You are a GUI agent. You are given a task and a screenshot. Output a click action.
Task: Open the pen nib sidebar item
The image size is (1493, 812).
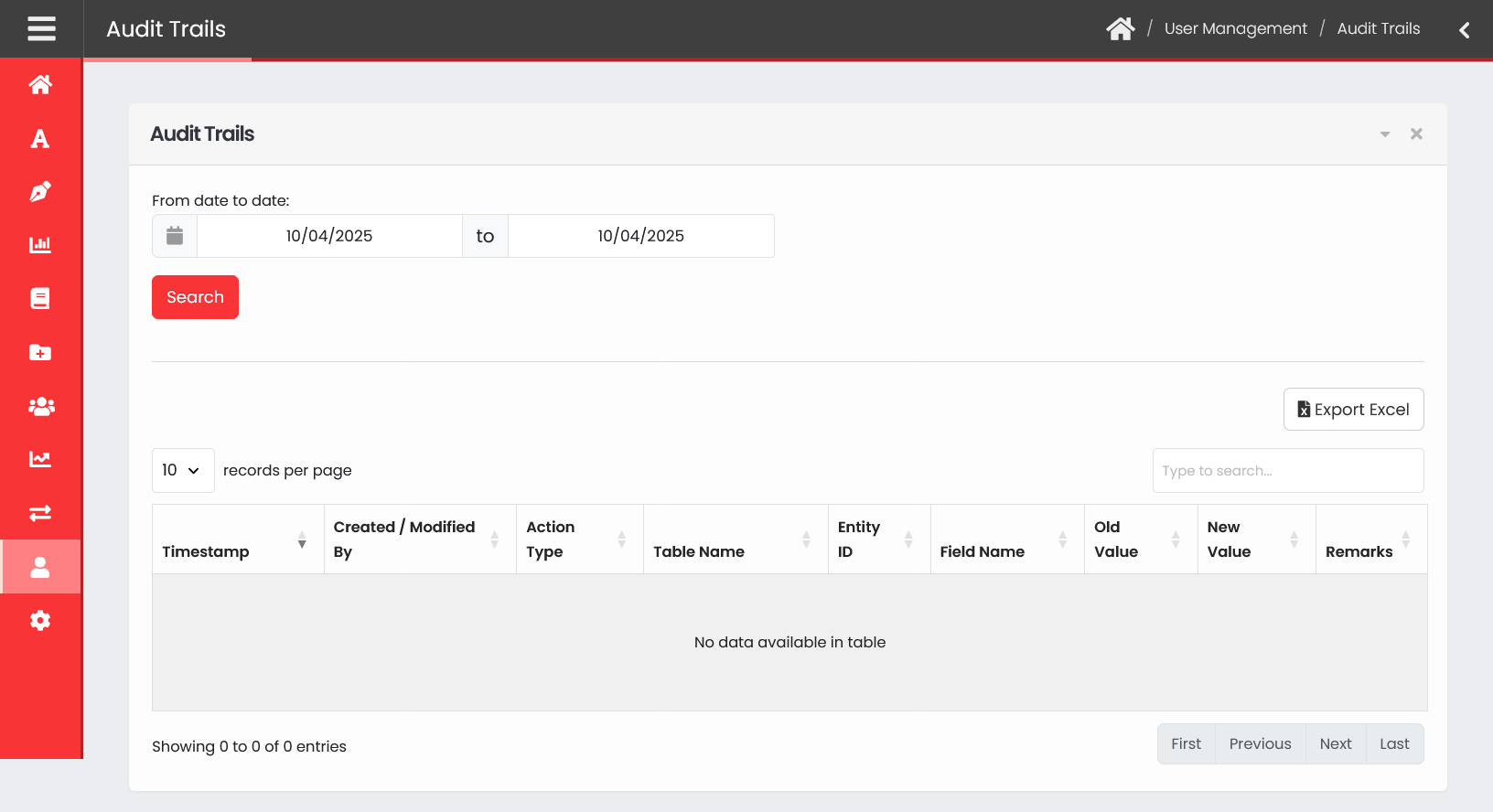[x=40, y=192]
